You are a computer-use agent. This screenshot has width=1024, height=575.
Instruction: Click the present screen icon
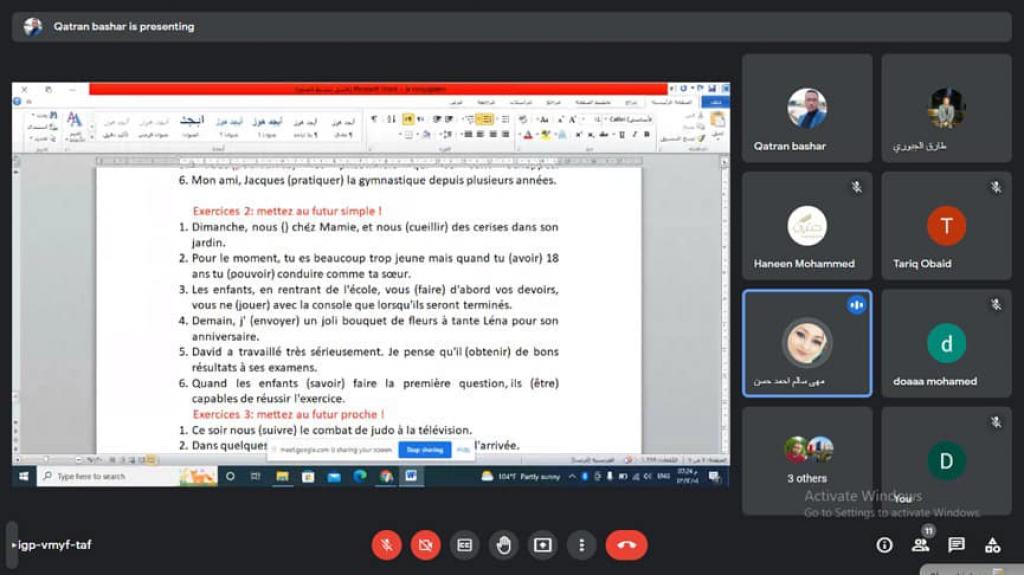[x=542, y=545]
